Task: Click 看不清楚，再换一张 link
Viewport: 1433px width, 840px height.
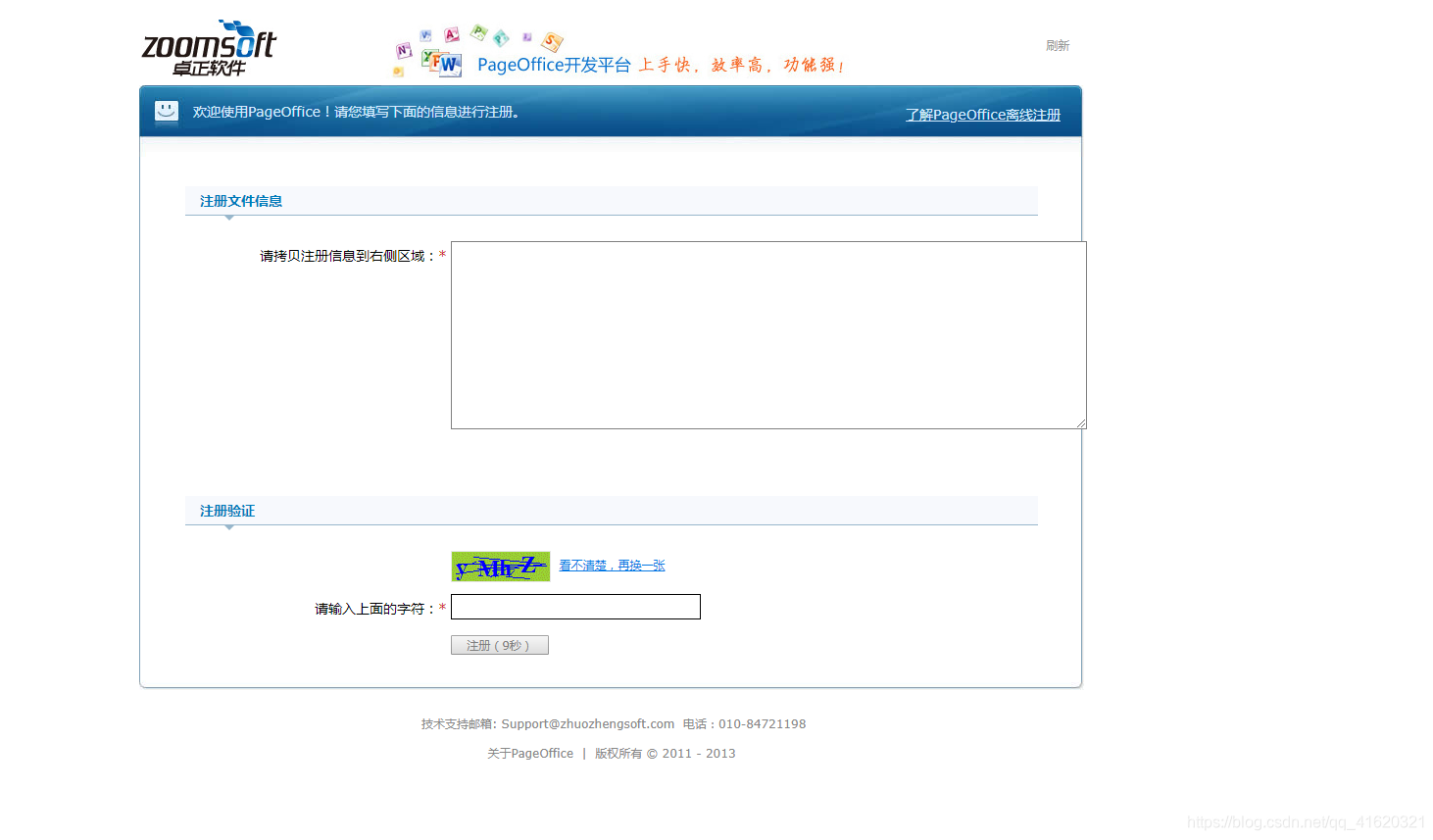Action: click(x=612, y=566)
